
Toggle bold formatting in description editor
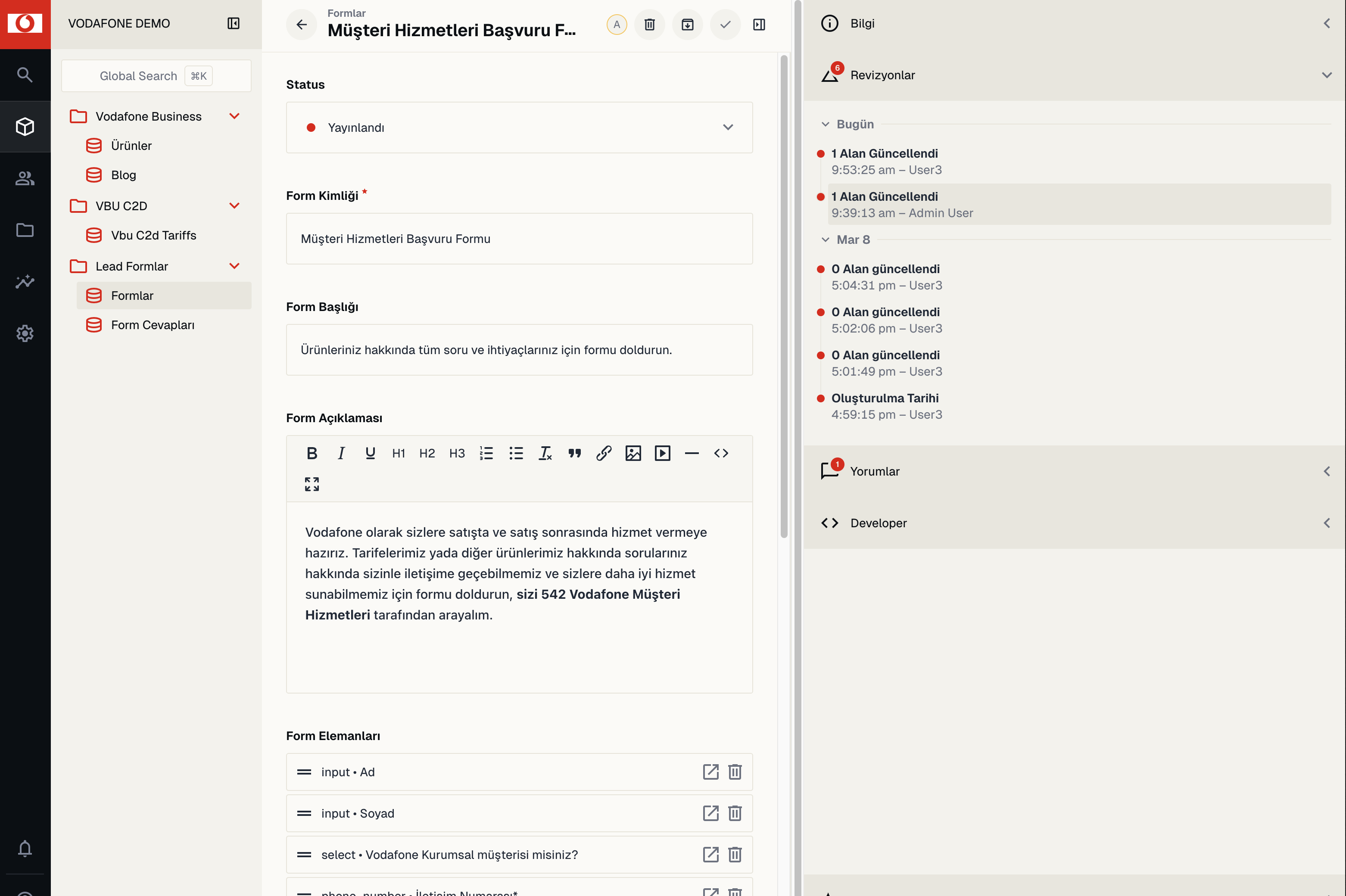[x=312, y=453]
